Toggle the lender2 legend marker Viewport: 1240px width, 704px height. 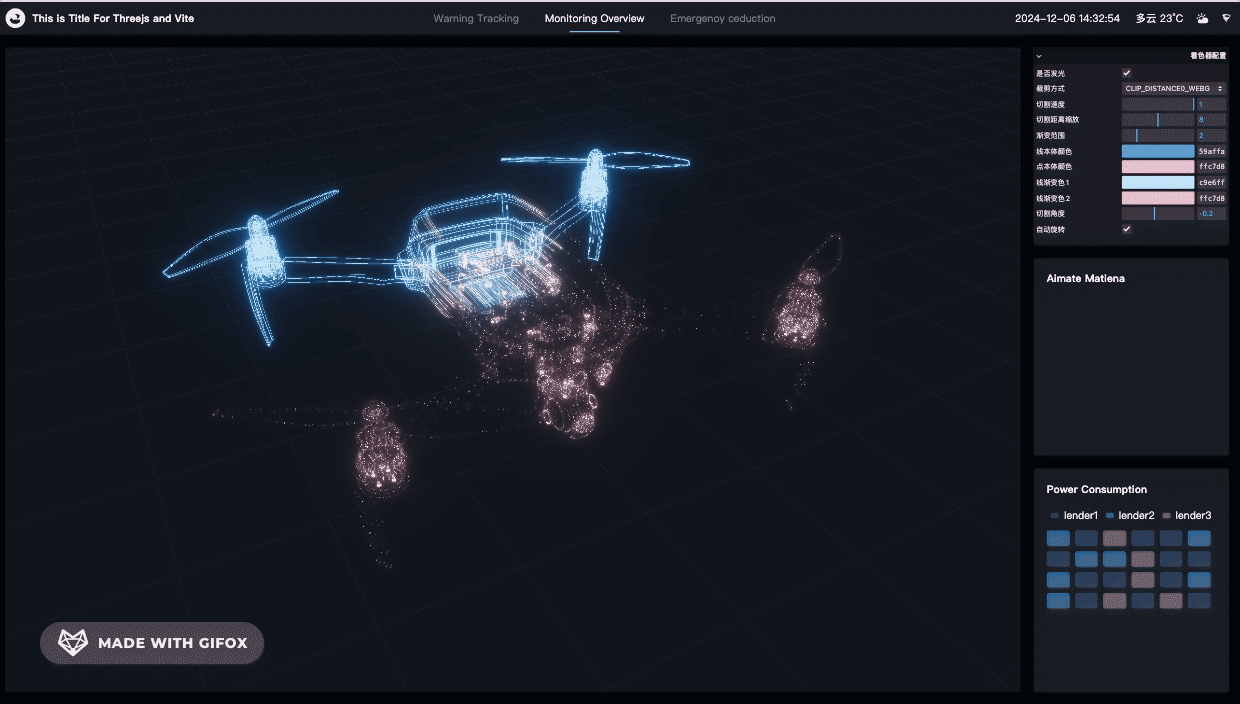coord(1110,516)
